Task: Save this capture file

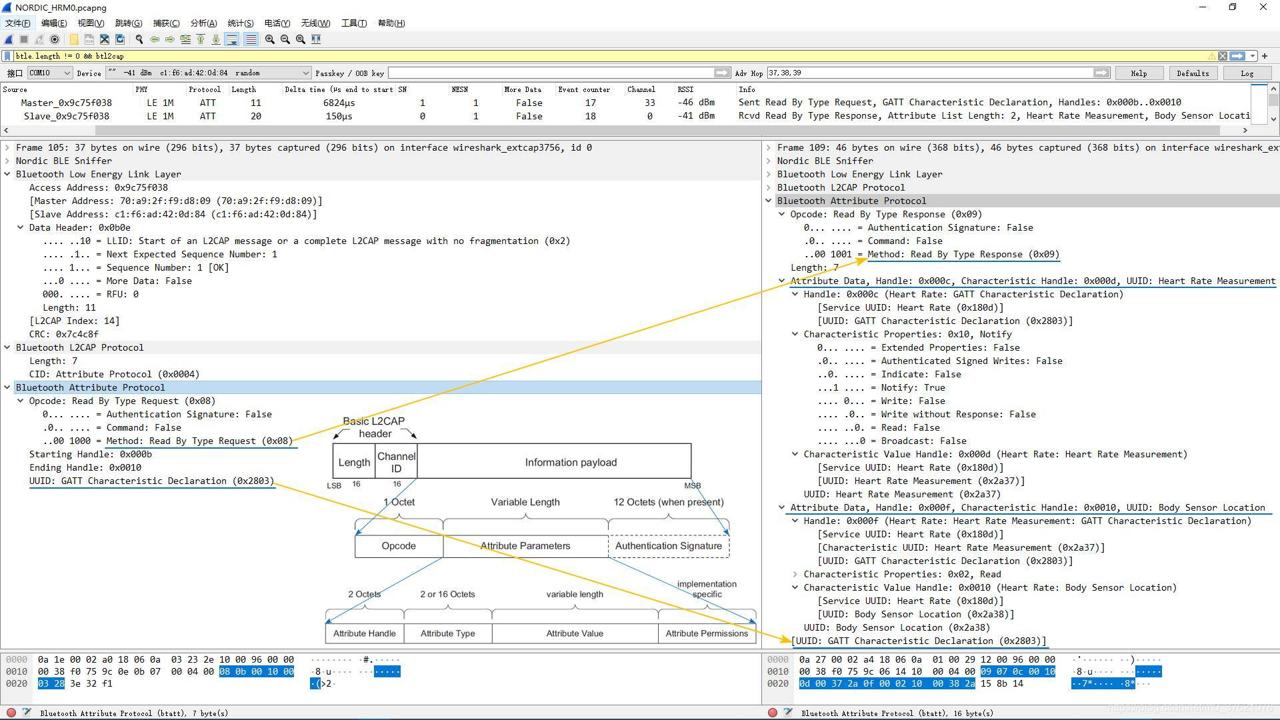Action: [89, 39]
